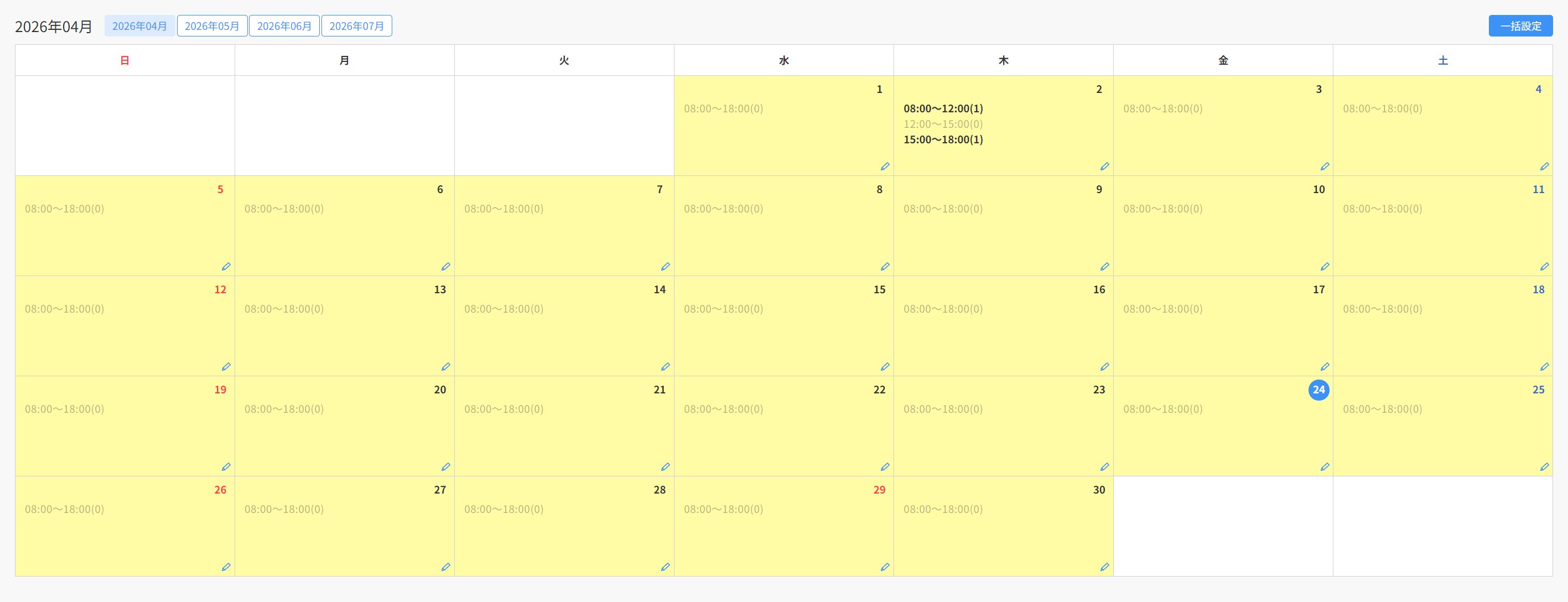The width and height of the screenshot is (1568, 602).
Task: Click the edit pencil on April 13
Action: tap(445, 366)
